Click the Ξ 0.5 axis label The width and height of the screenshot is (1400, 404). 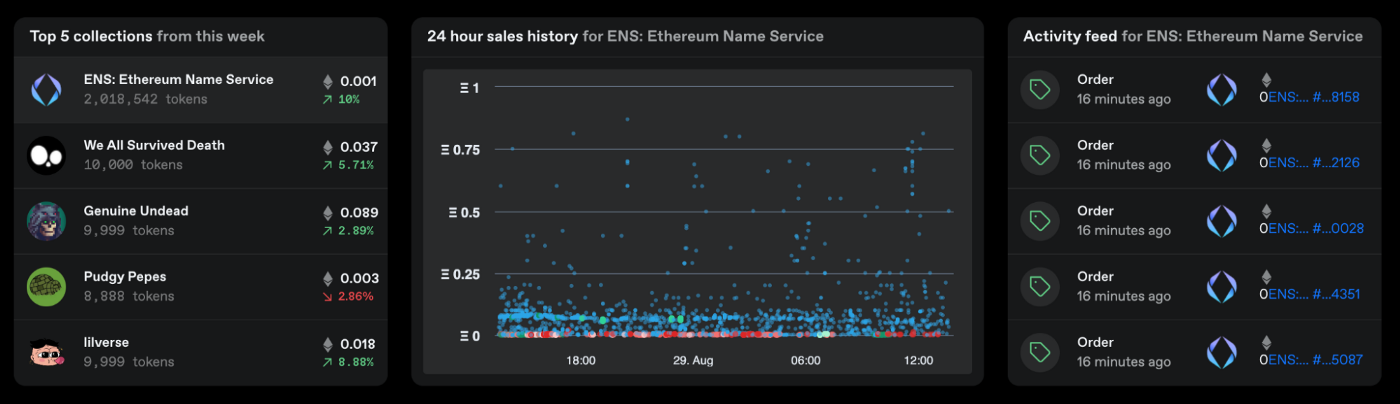(x=465, y=212)
